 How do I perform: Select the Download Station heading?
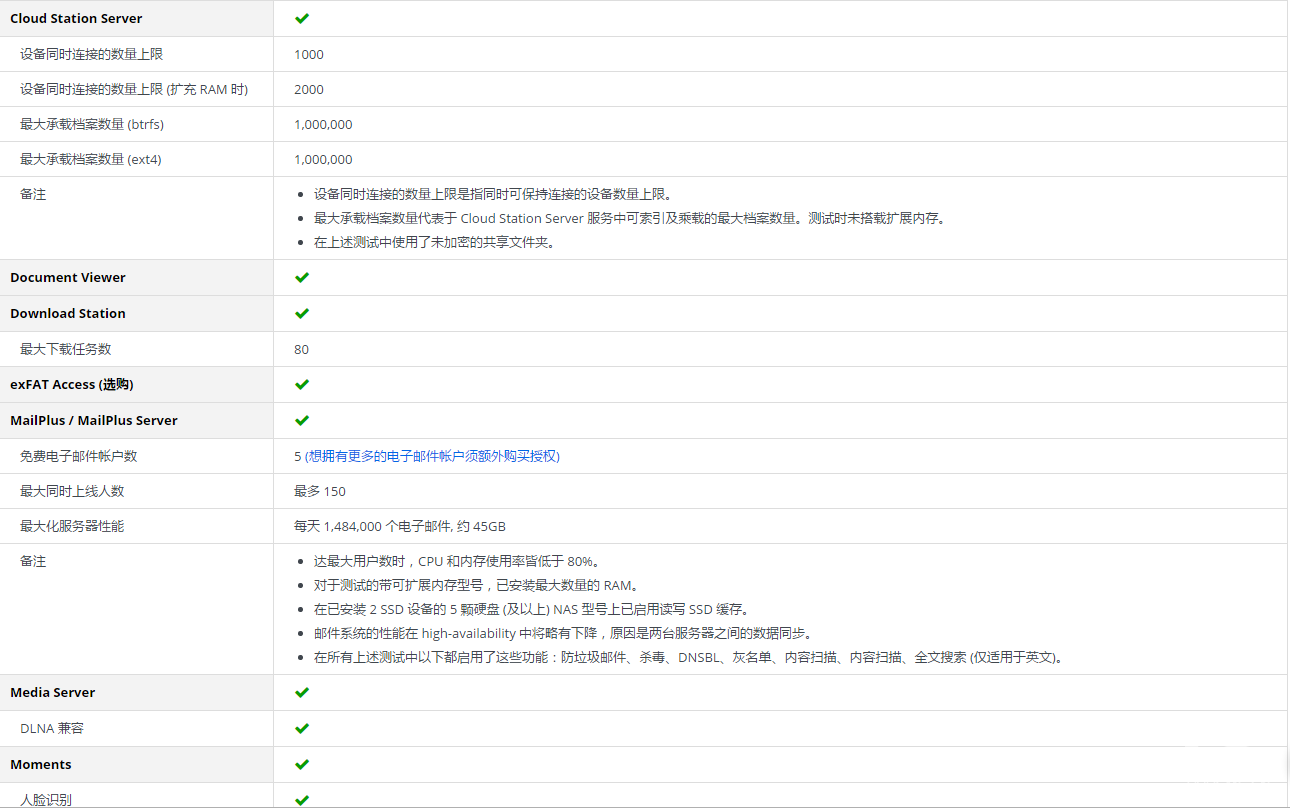coord(68,313)
